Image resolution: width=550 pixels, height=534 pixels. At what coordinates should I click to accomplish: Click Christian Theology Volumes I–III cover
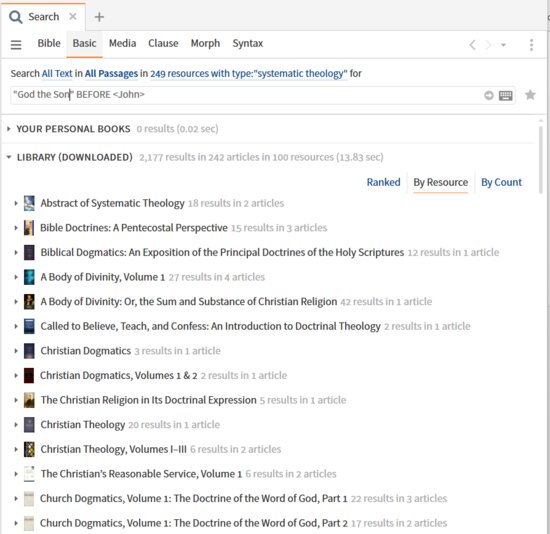pos(29,449)
